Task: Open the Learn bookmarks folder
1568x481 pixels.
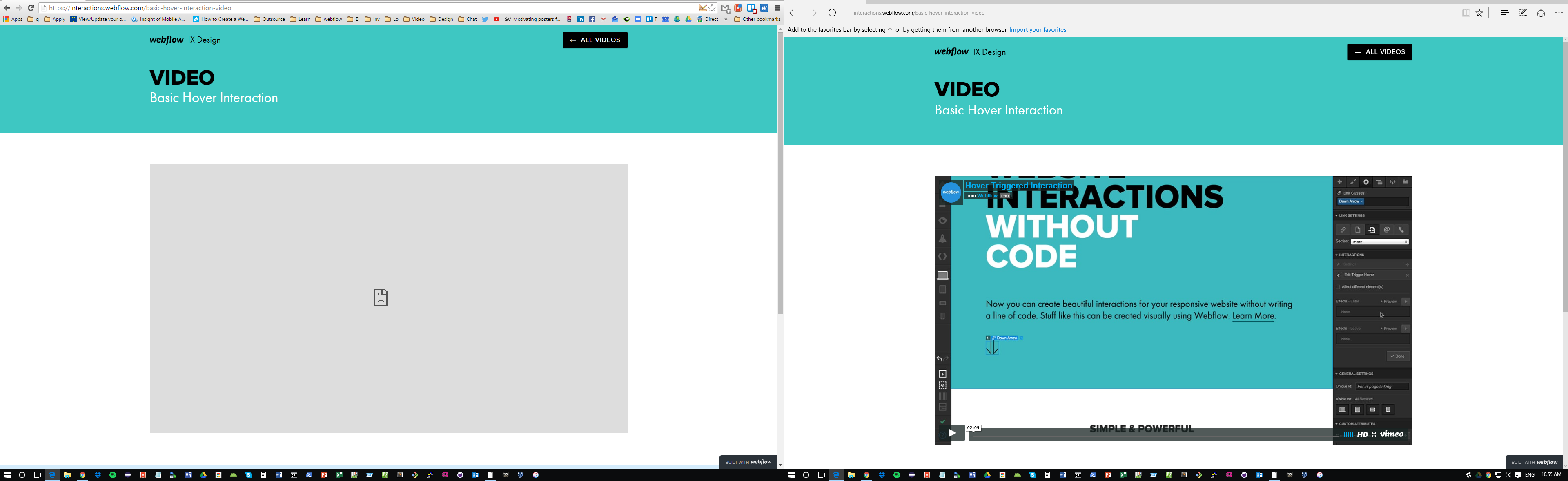Action: [300, 20]
